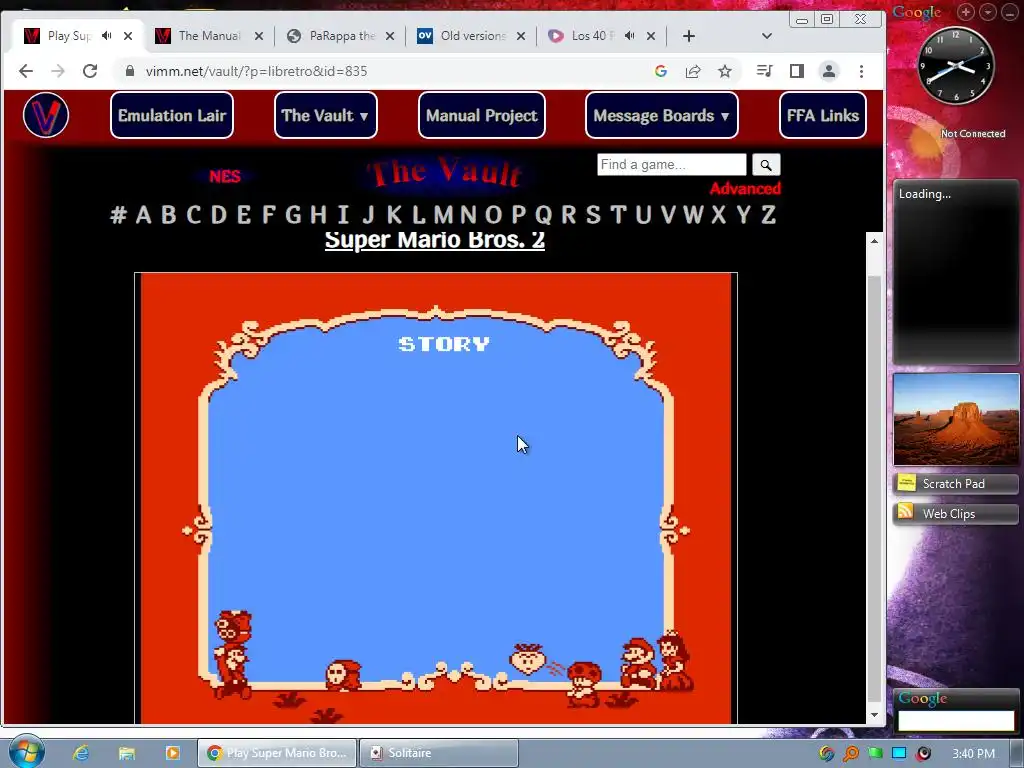The height and width of the screenshot is (768, 1024).
Task: Click the magnifier search button
Action: point(766,165)
